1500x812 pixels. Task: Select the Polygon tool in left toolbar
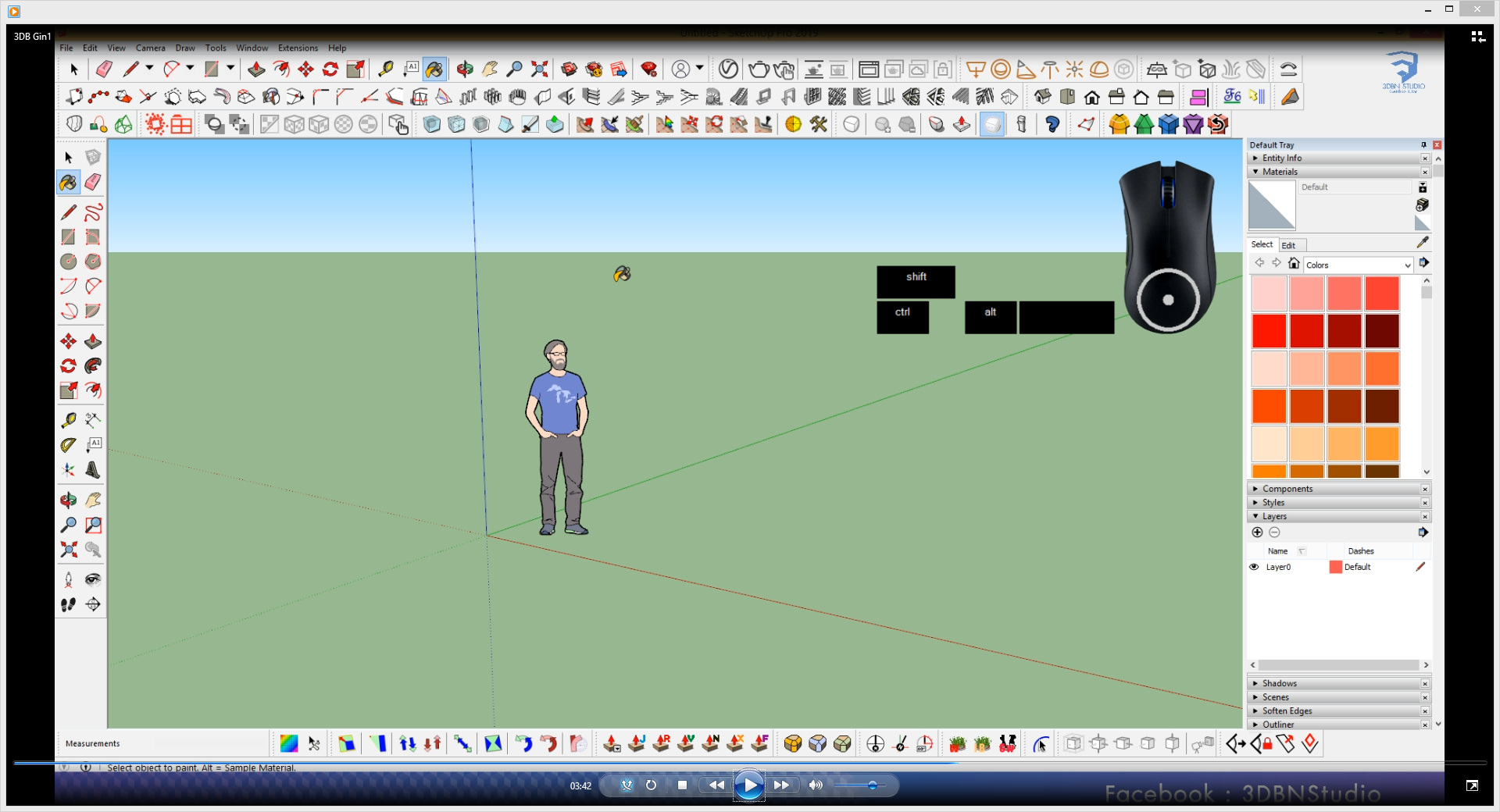pos(93,262)
